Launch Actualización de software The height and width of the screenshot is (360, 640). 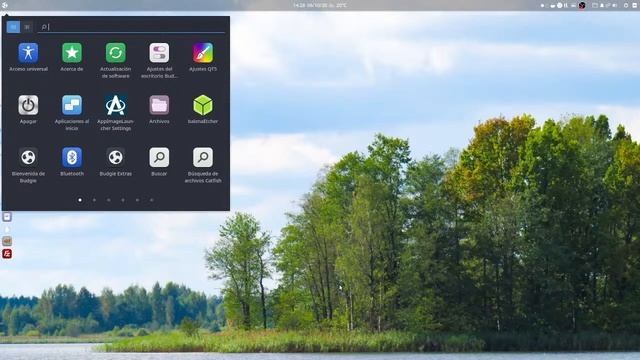pyautogui.click(x=116, y=60)
